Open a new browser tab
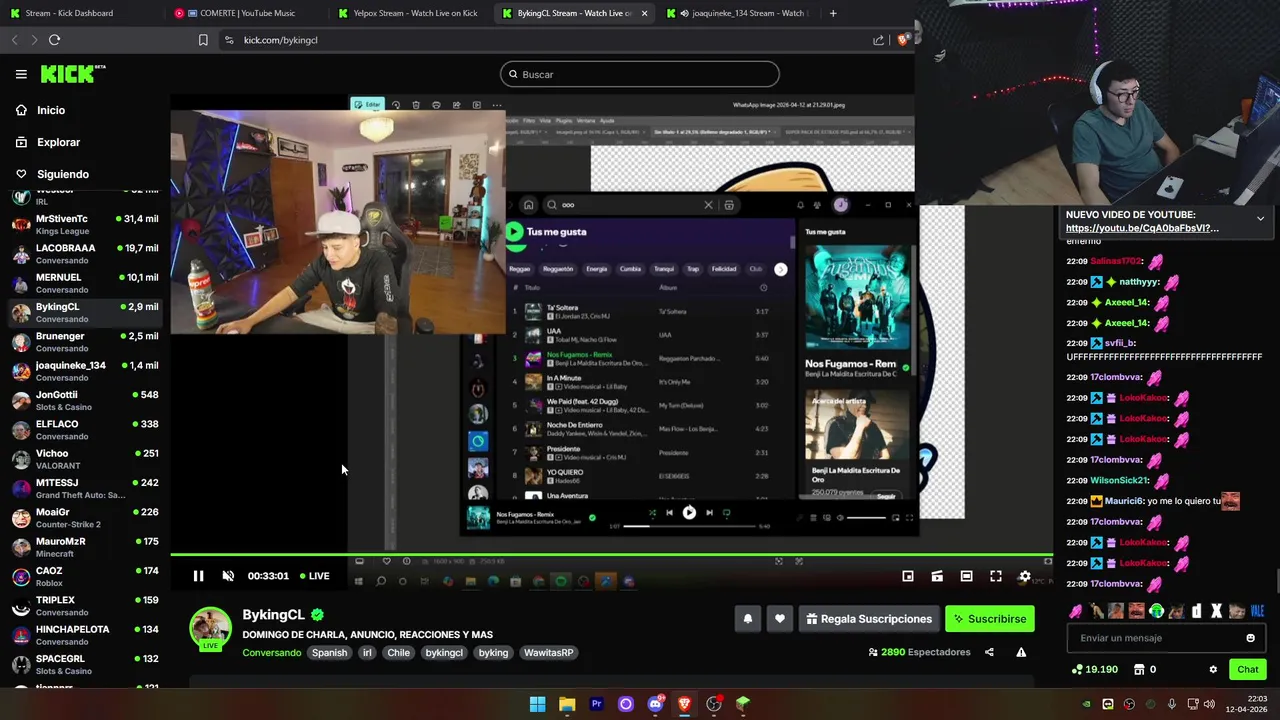This screenshot has width=1280, height=720. (x=833, y=13)
